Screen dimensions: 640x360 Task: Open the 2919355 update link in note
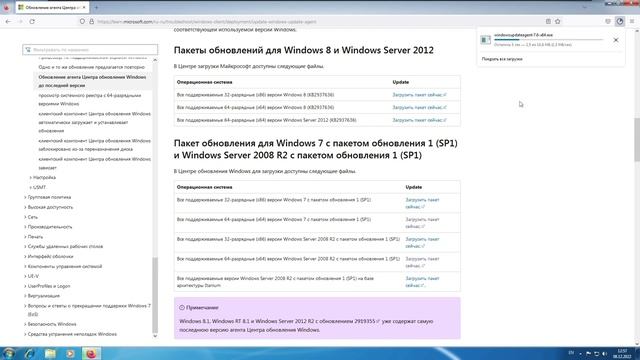[367, 321]
